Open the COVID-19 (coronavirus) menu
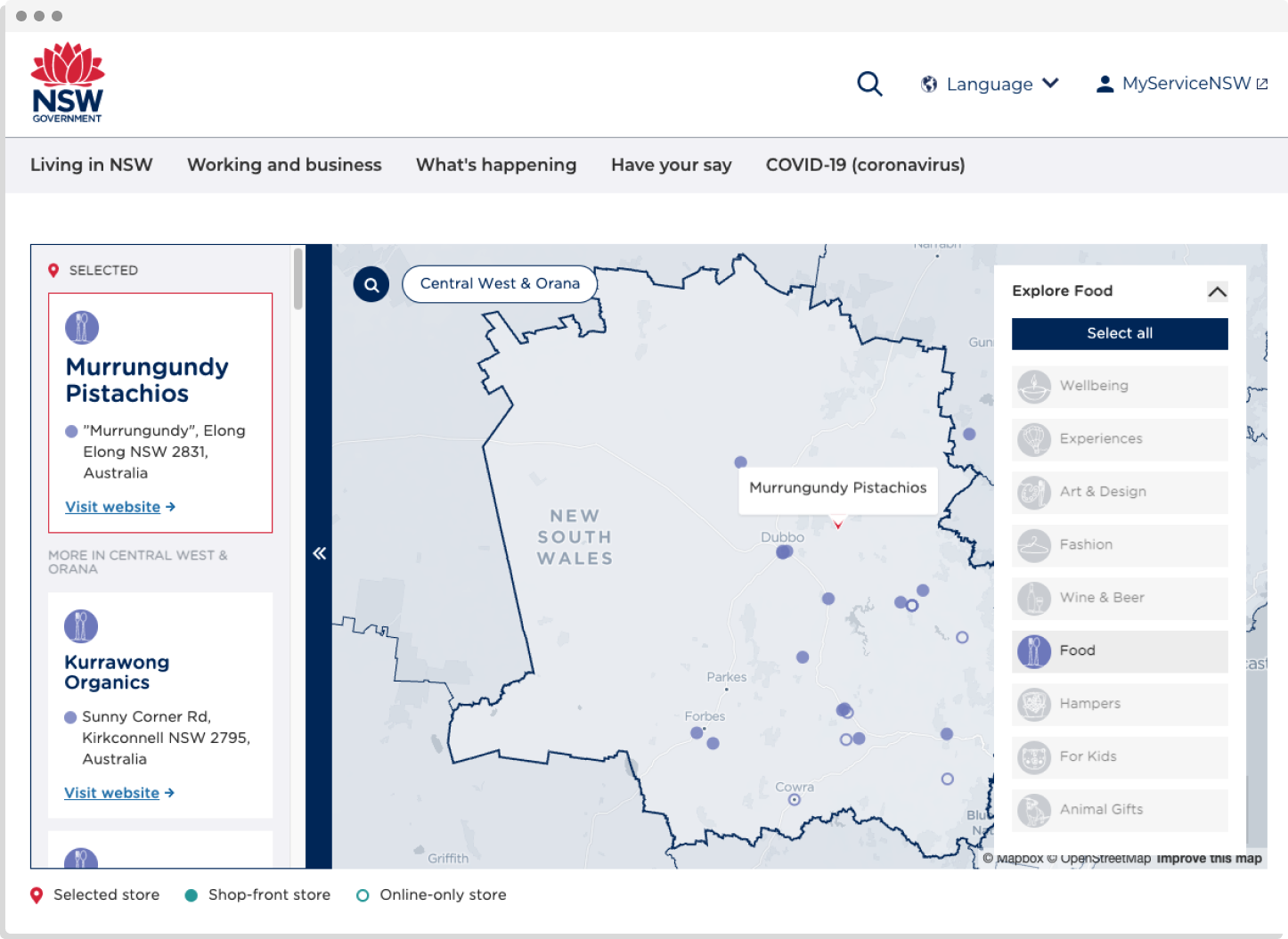Image resolution: width=1288 pixels, height=939 pixels. pos(865,165)
